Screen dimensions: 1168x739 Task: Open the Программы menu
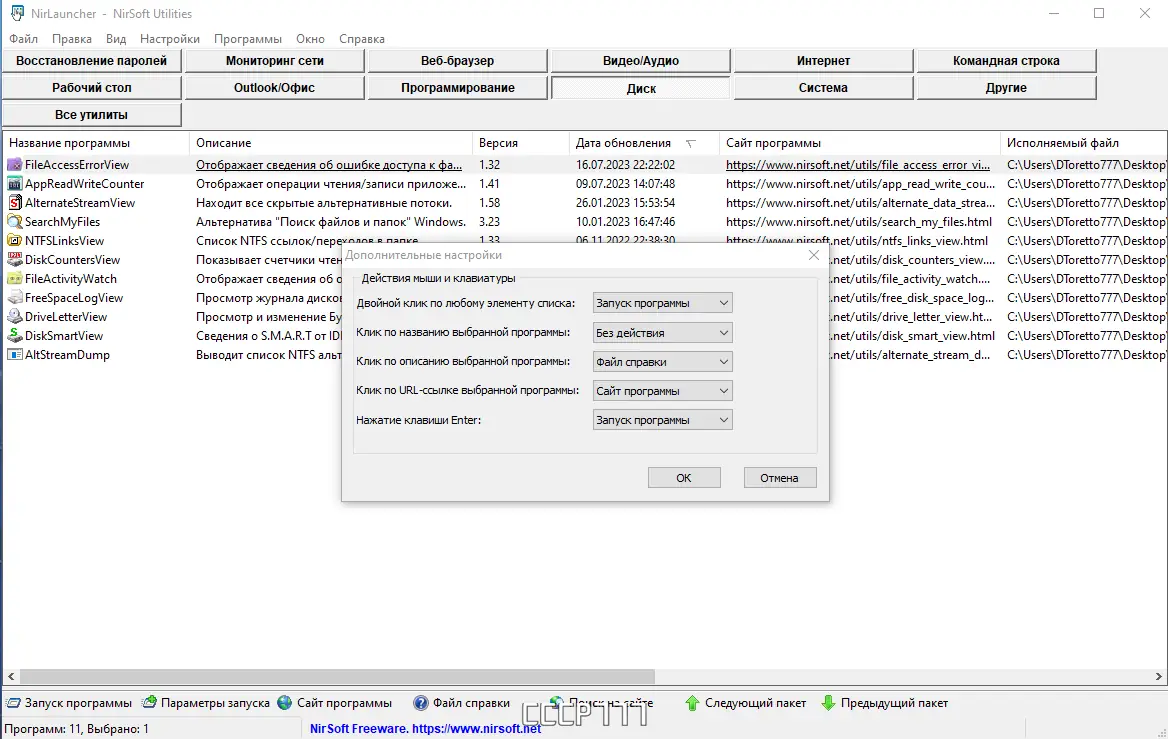pyautogui.click(x=248, y=39)
